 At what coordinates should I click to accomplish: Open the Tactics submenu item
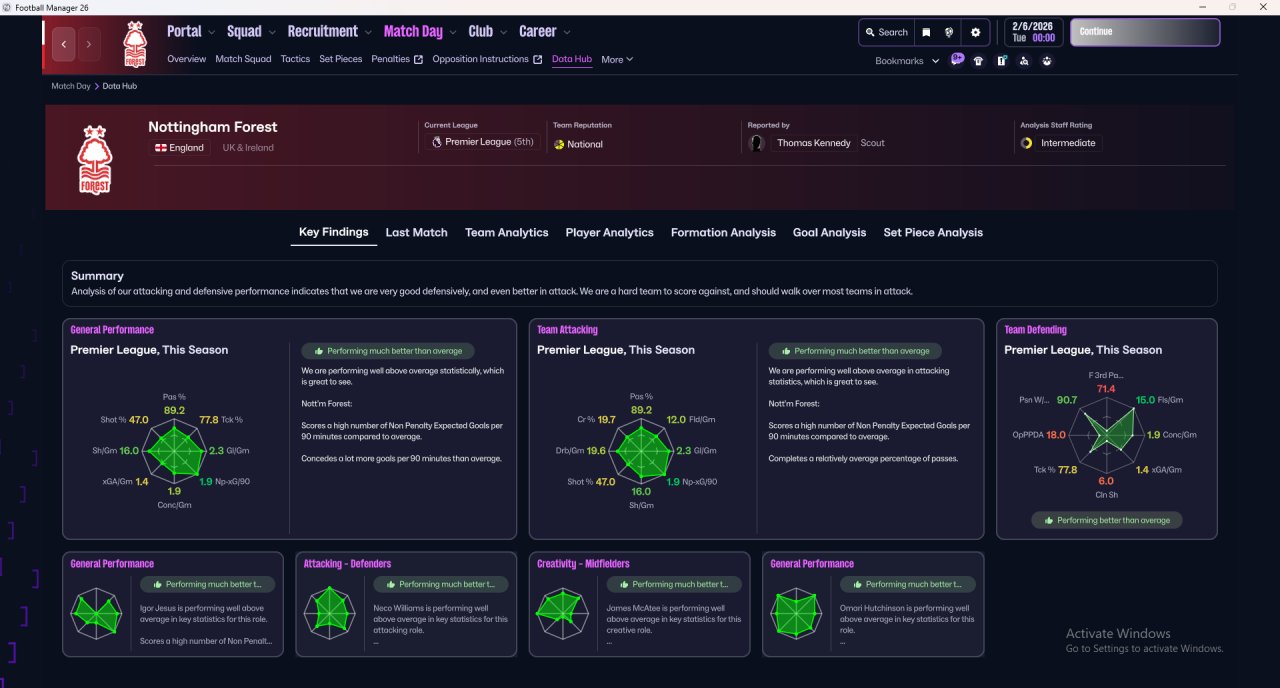[x=295, y=59]
